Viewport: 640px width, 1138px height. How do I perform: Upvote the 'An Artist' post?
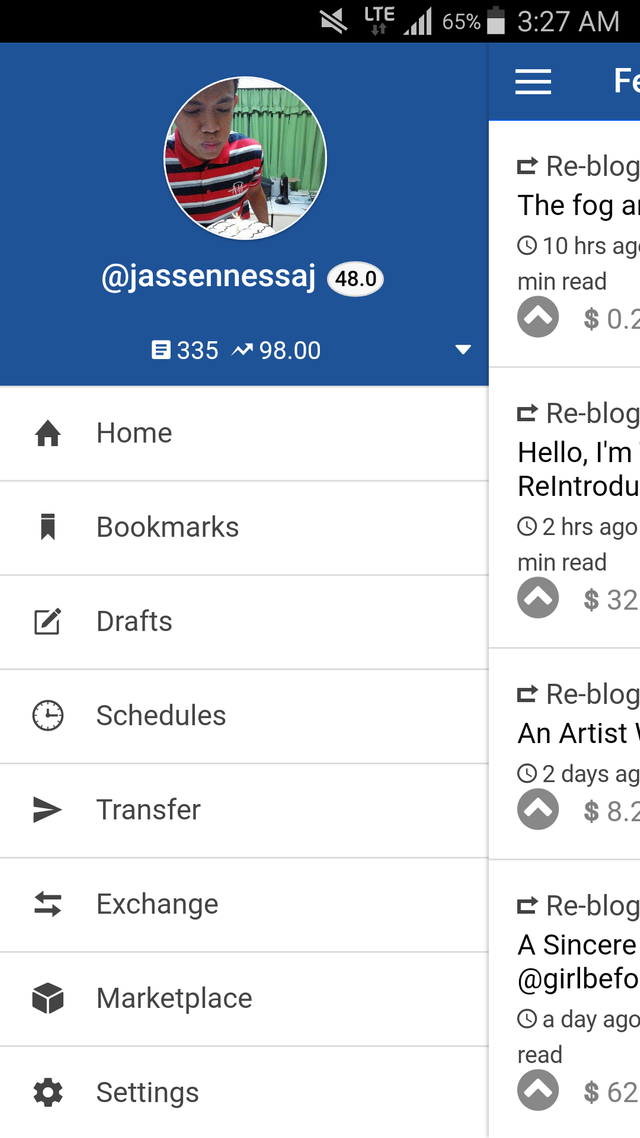[x=538, y=810]
